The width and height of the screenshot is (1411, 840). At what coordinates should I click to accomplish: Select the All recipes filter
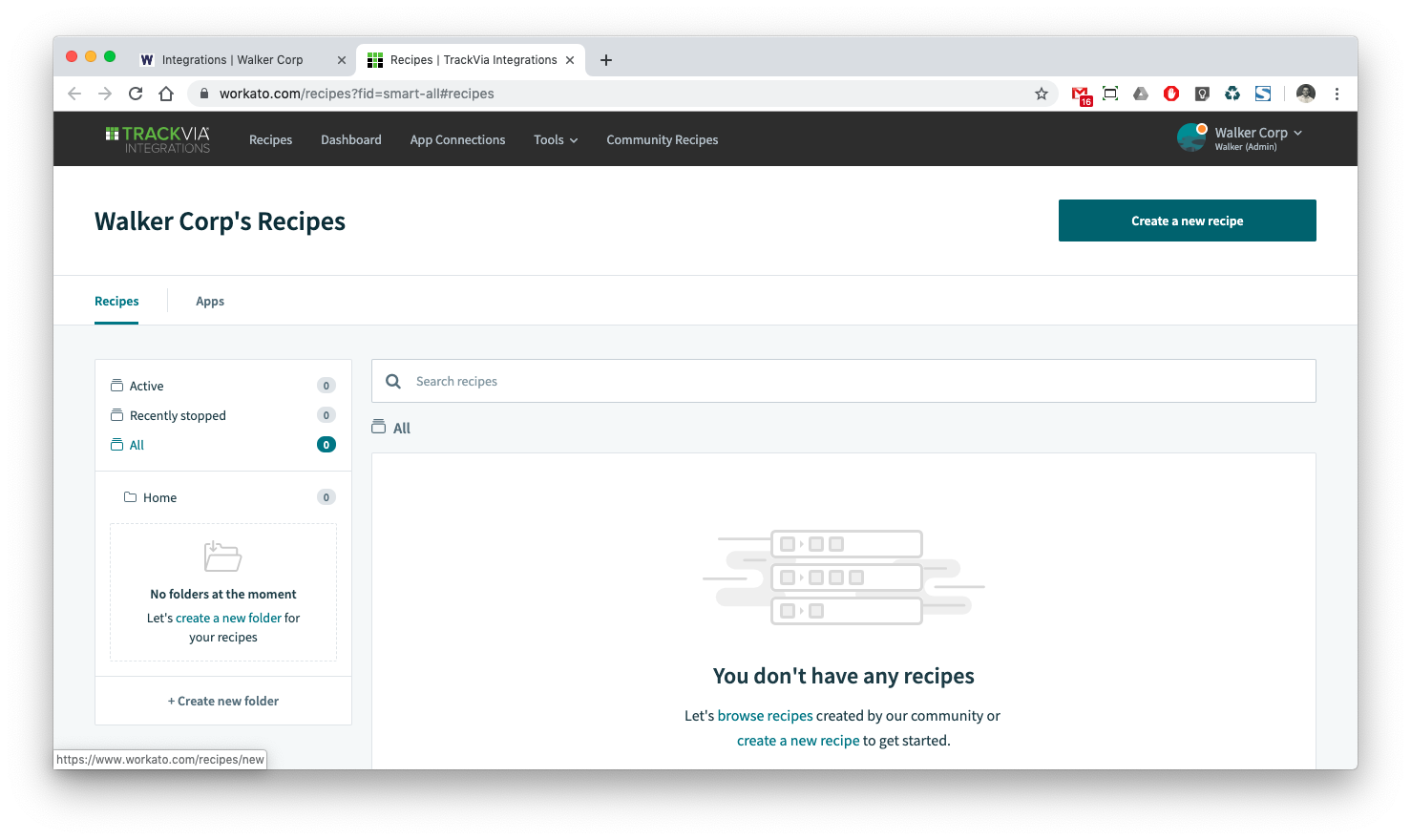[223, 445]
